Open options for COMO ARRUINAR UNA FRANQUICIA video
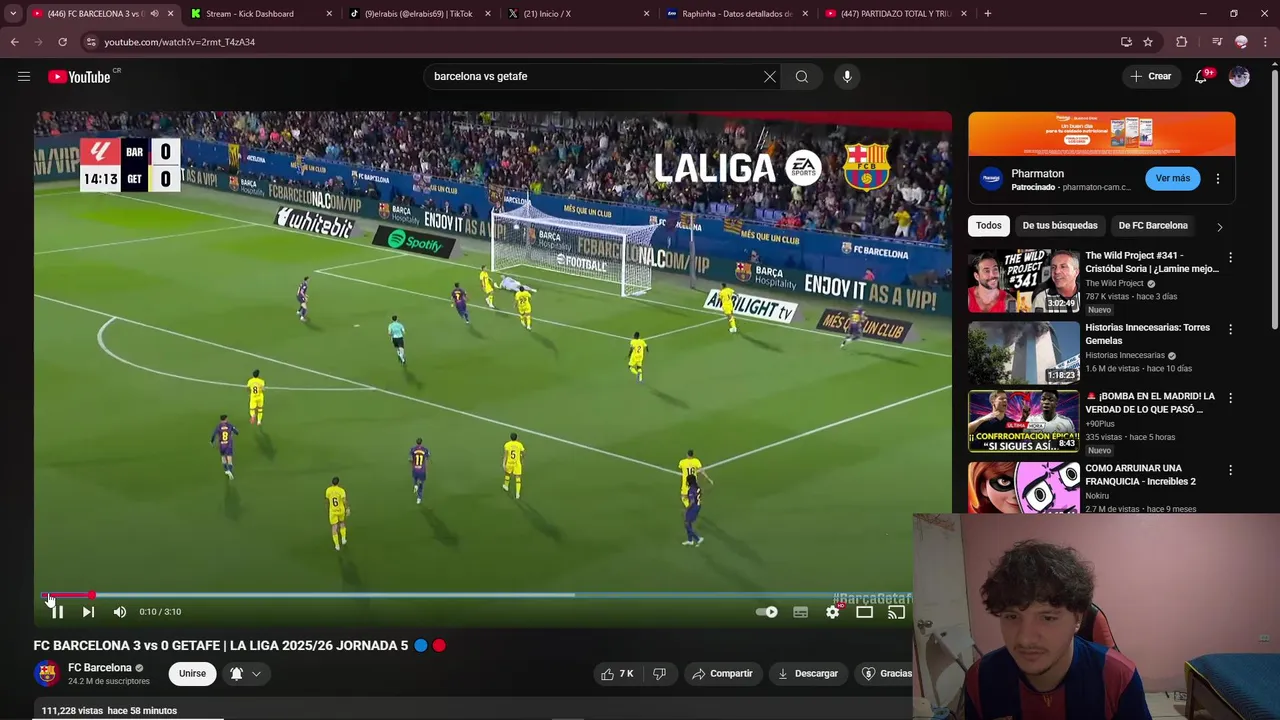The width and height of the screenshot is (1280, 720). pos(1230,470)
